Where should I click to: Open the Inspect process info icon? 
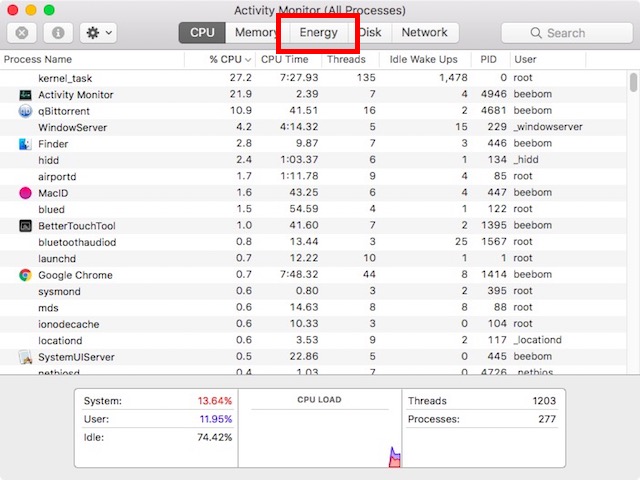pyautogui.click(x=58, y=33)
